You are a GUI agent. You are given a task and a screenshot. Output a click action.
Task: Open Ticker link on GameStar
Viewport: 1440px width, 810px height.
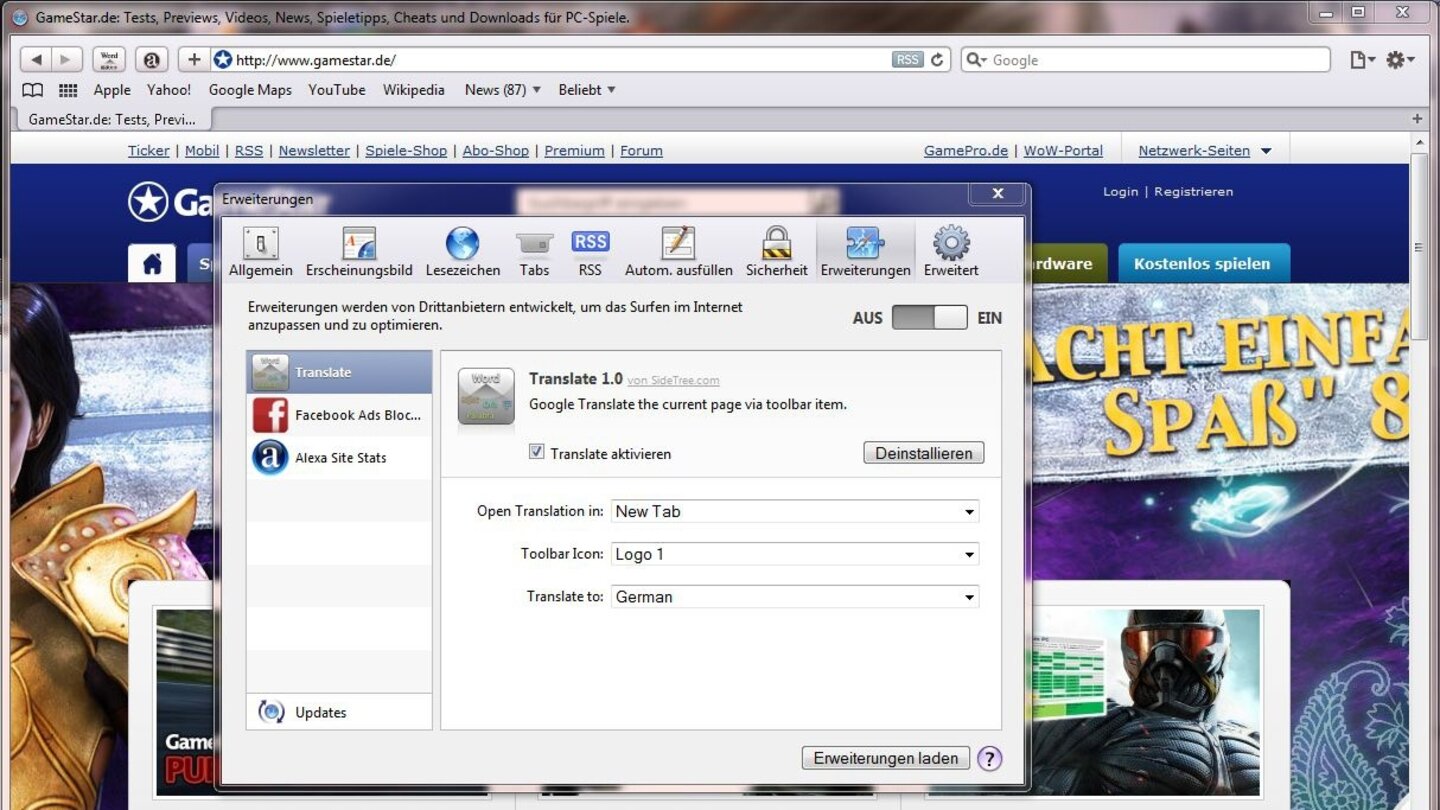pos(149,151)
